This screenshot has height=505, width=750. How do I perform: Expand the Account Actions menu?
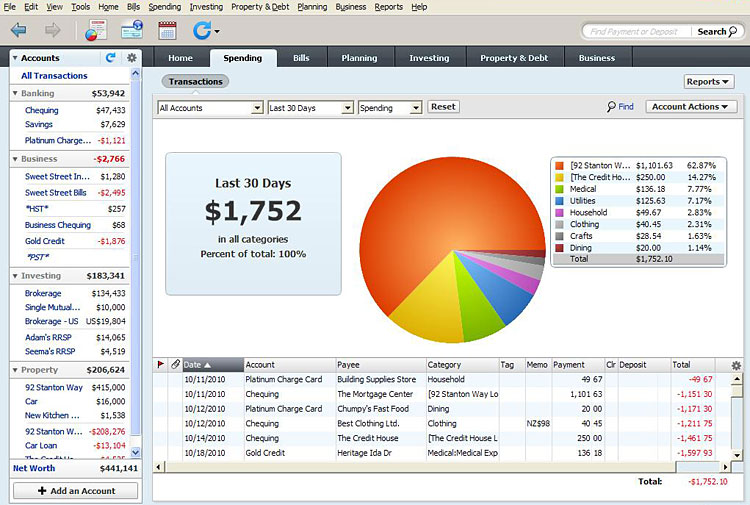click(x=690, y=107)
